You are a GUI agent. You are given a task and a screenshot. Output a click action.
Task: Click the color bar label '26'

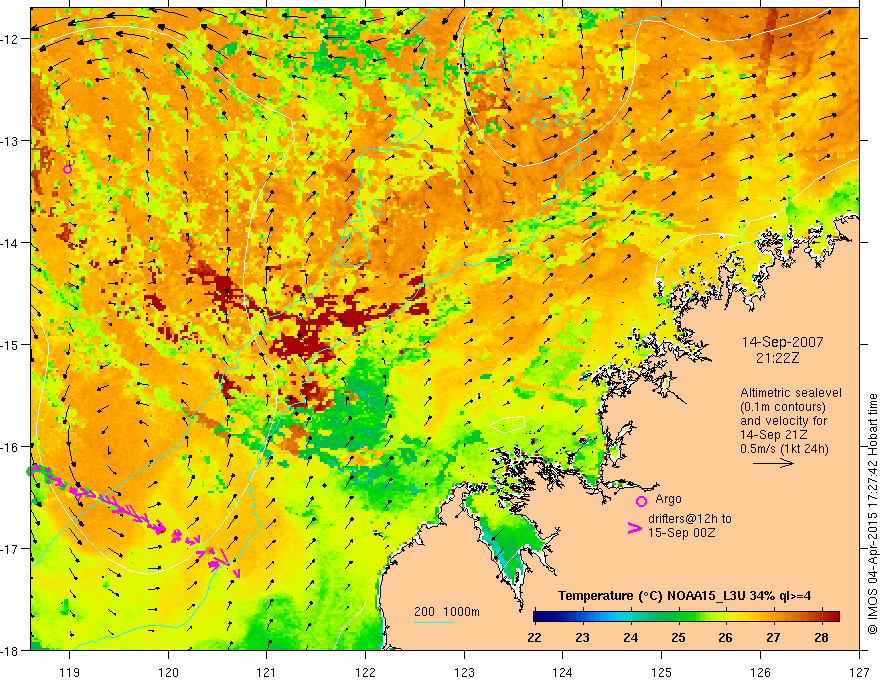726,637
